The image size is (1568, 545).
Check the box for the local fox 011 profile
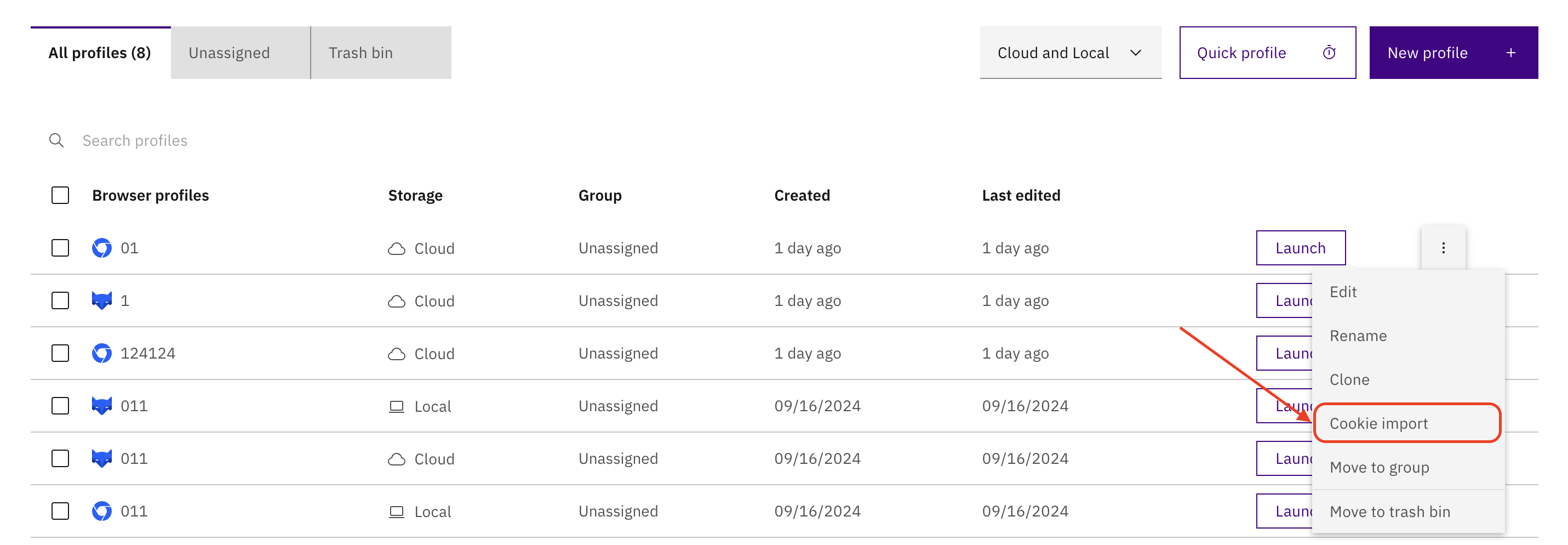click(60, 406)
